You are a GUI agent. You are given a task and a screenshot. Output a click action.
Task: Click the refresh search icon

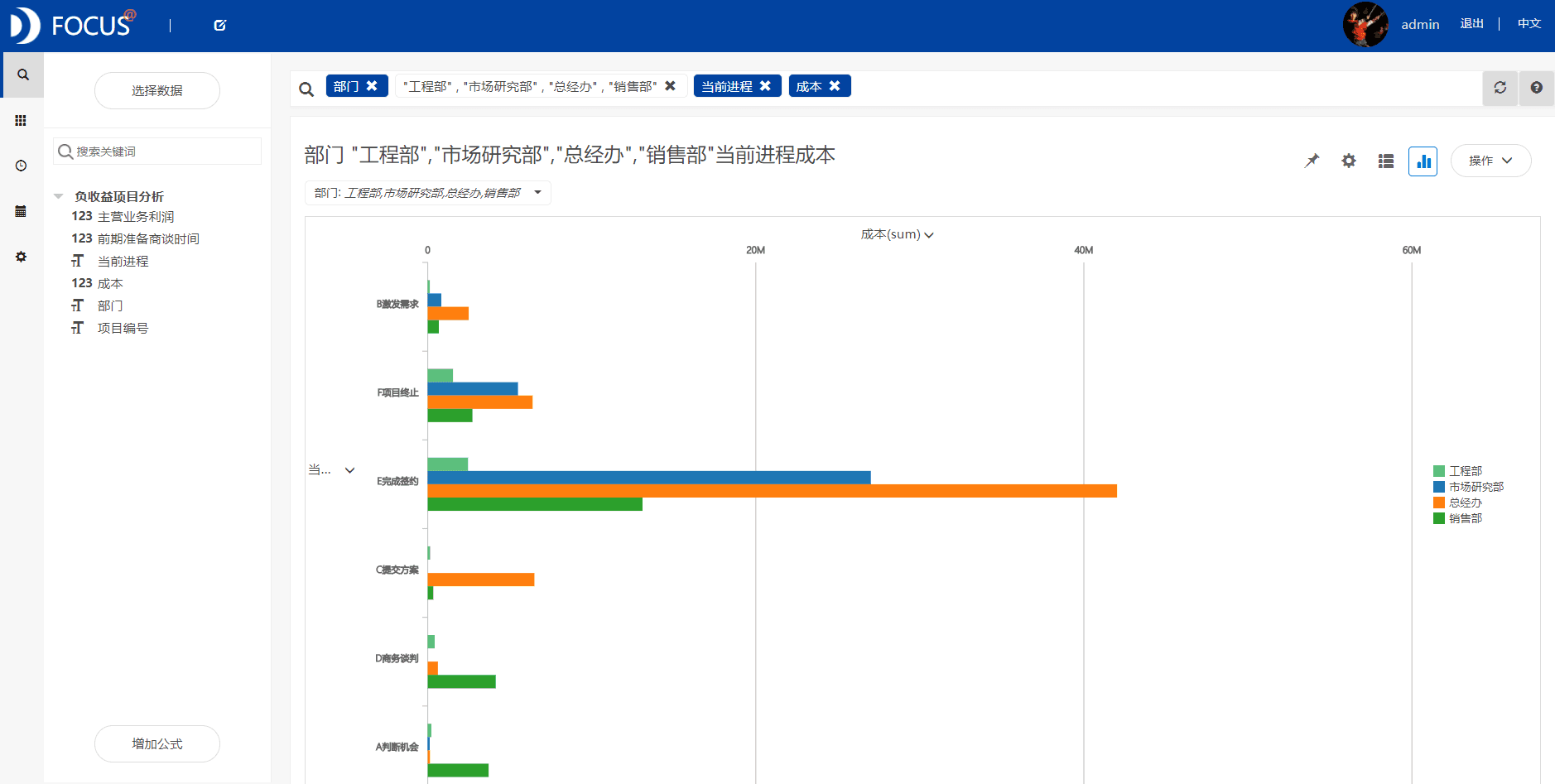click(x=1500, y=88)
